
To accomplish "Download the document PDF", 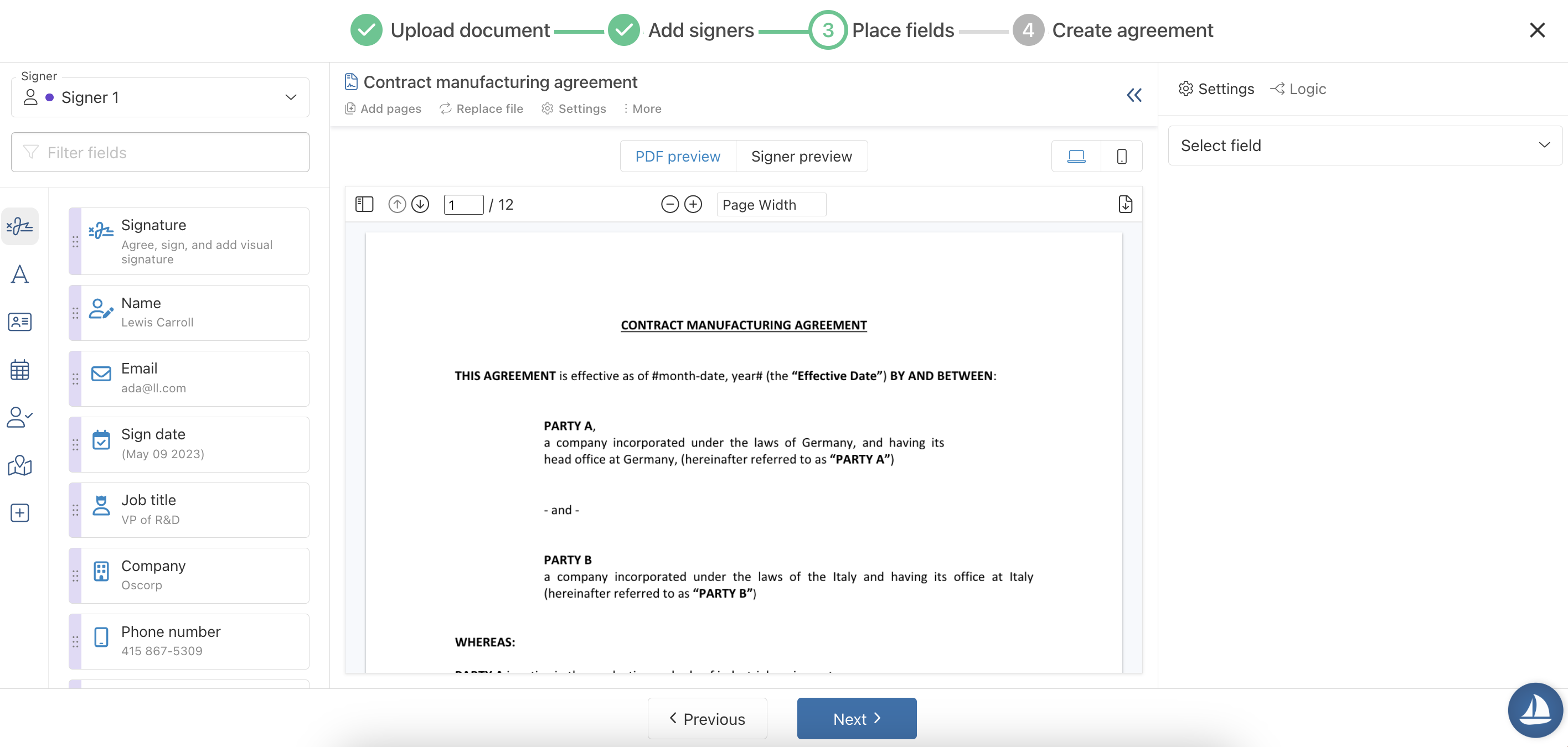I will [x=1125, y=204].
